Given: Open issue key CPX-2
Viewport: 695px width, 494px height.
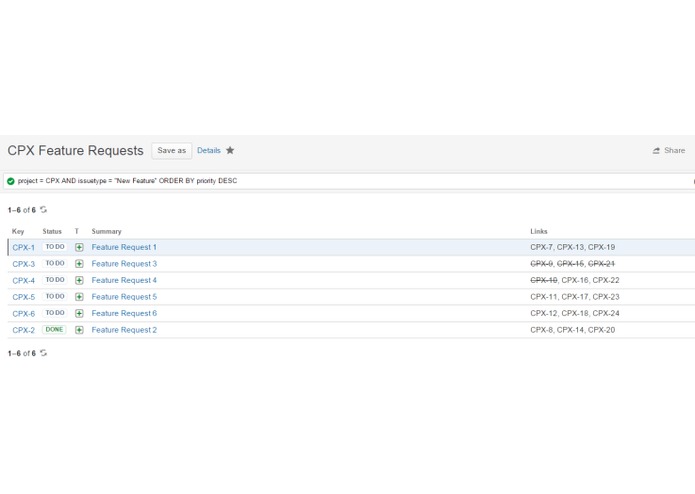Looking at the screenshot, I should pyautogui.click(x=23, y=330).
